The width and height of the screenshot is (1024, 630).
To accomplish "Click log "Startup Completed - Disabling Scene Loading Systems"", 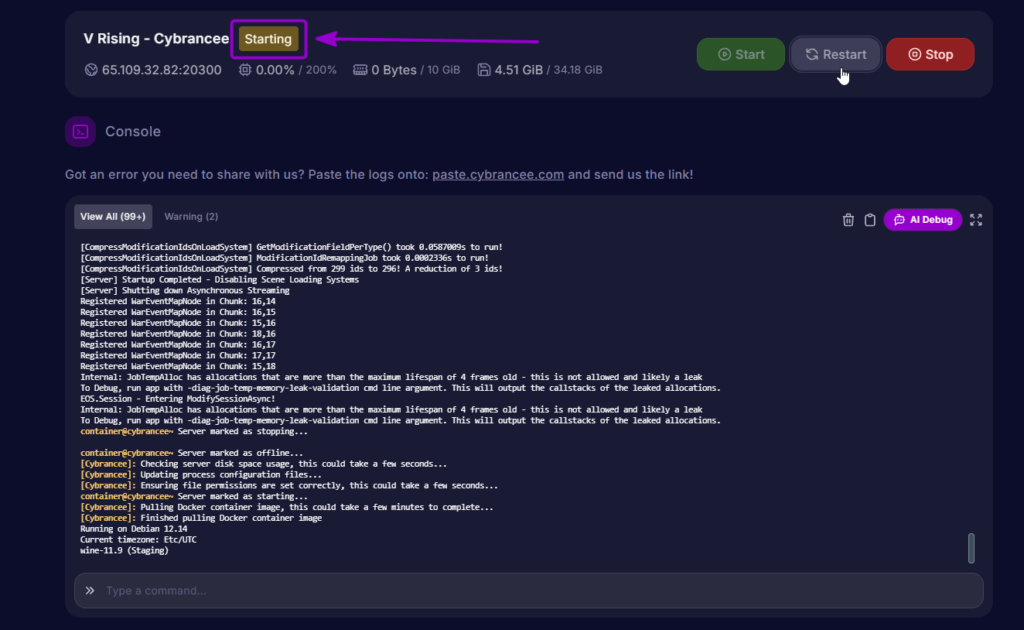I will point(240,279).
